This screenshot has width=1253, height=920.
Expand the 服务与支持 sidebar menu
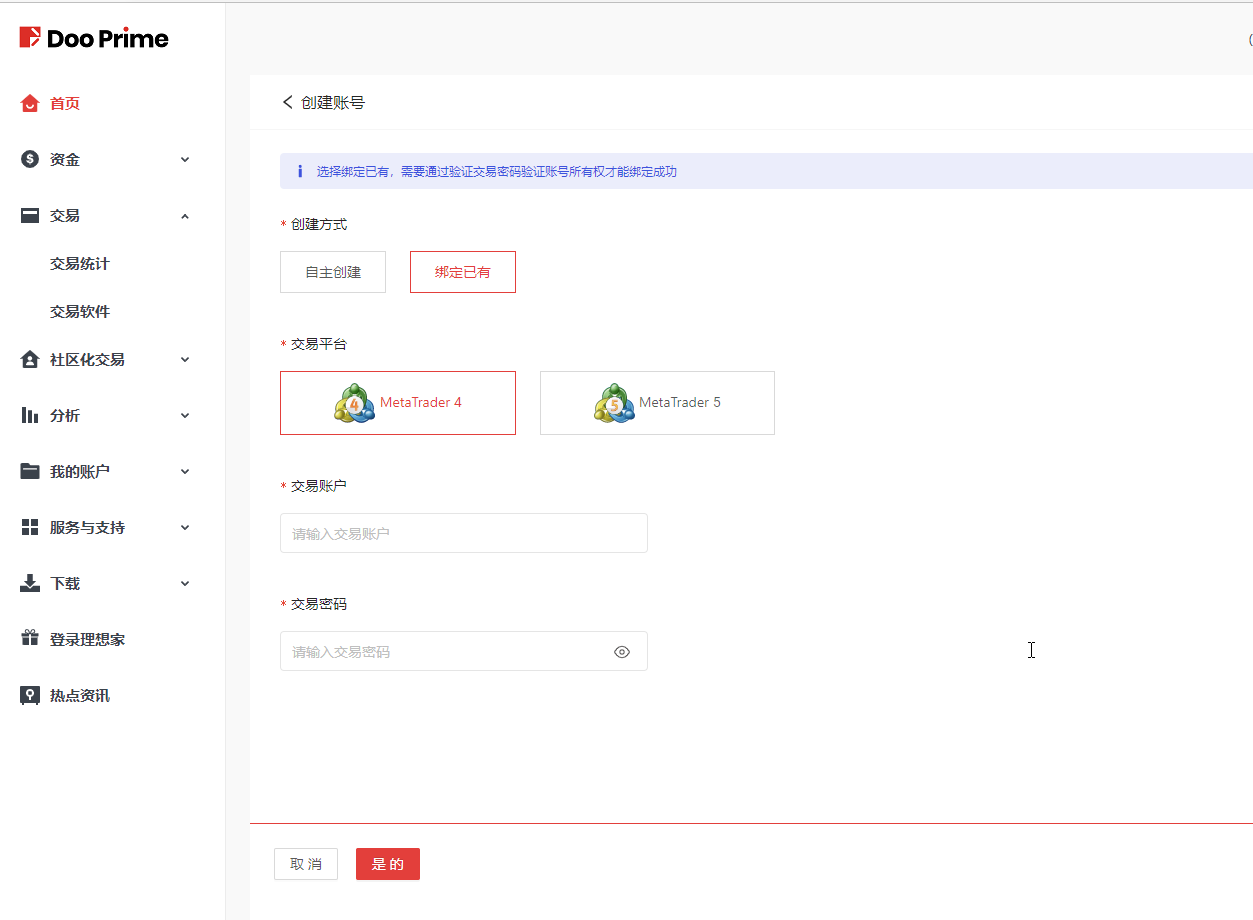(x=185, y=528)
